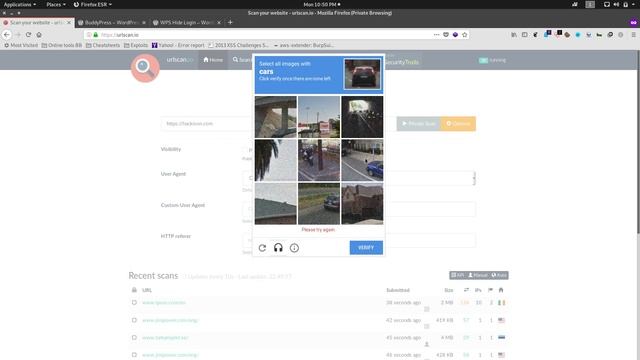
Task: Open the Places menu in top panel
Action: pos(56,4)
